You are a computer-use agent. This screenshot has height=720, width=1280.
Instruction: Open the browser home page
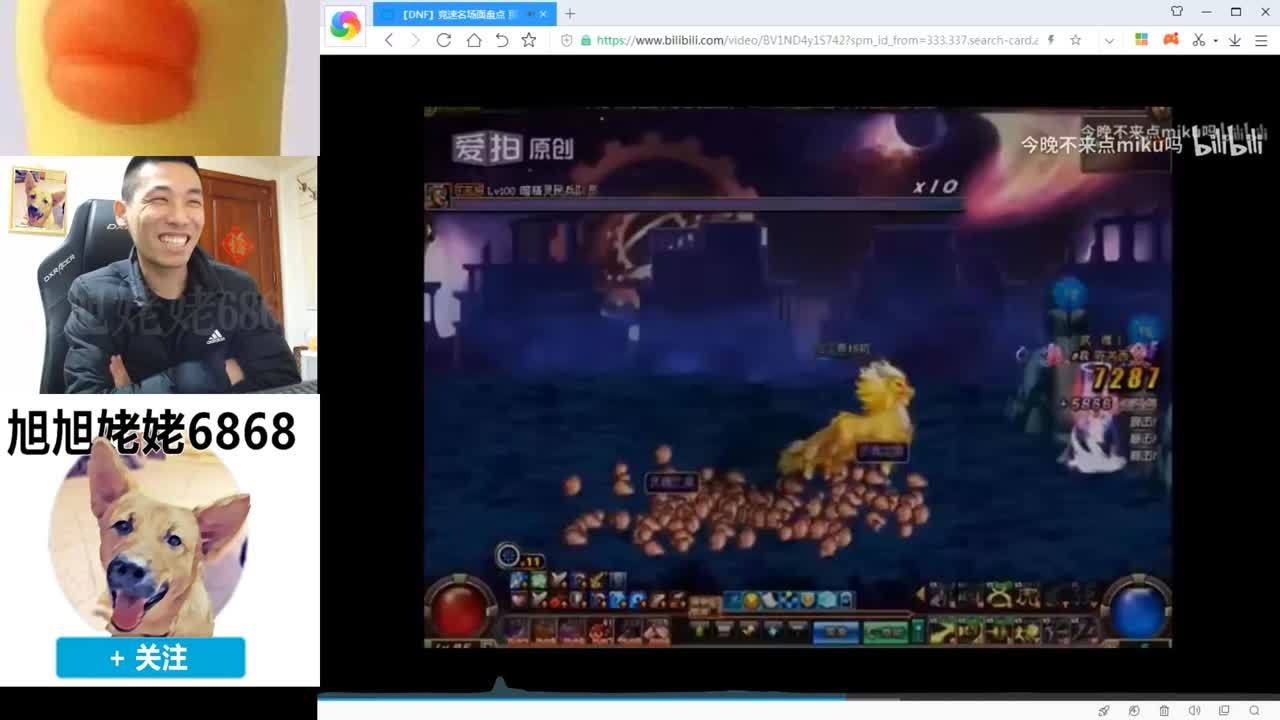473,40
